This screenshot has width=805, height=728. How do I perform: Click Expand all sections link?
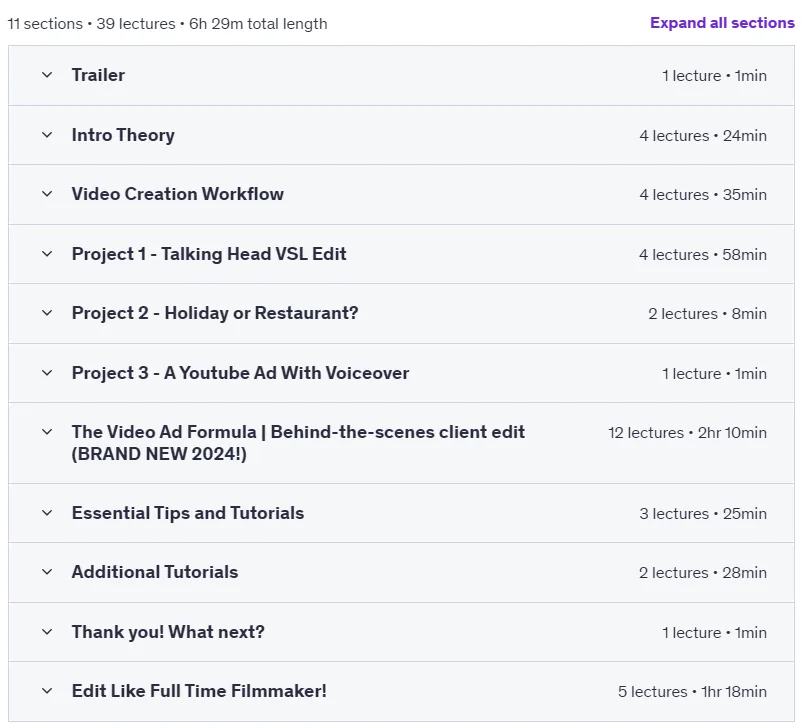point(722,23)
